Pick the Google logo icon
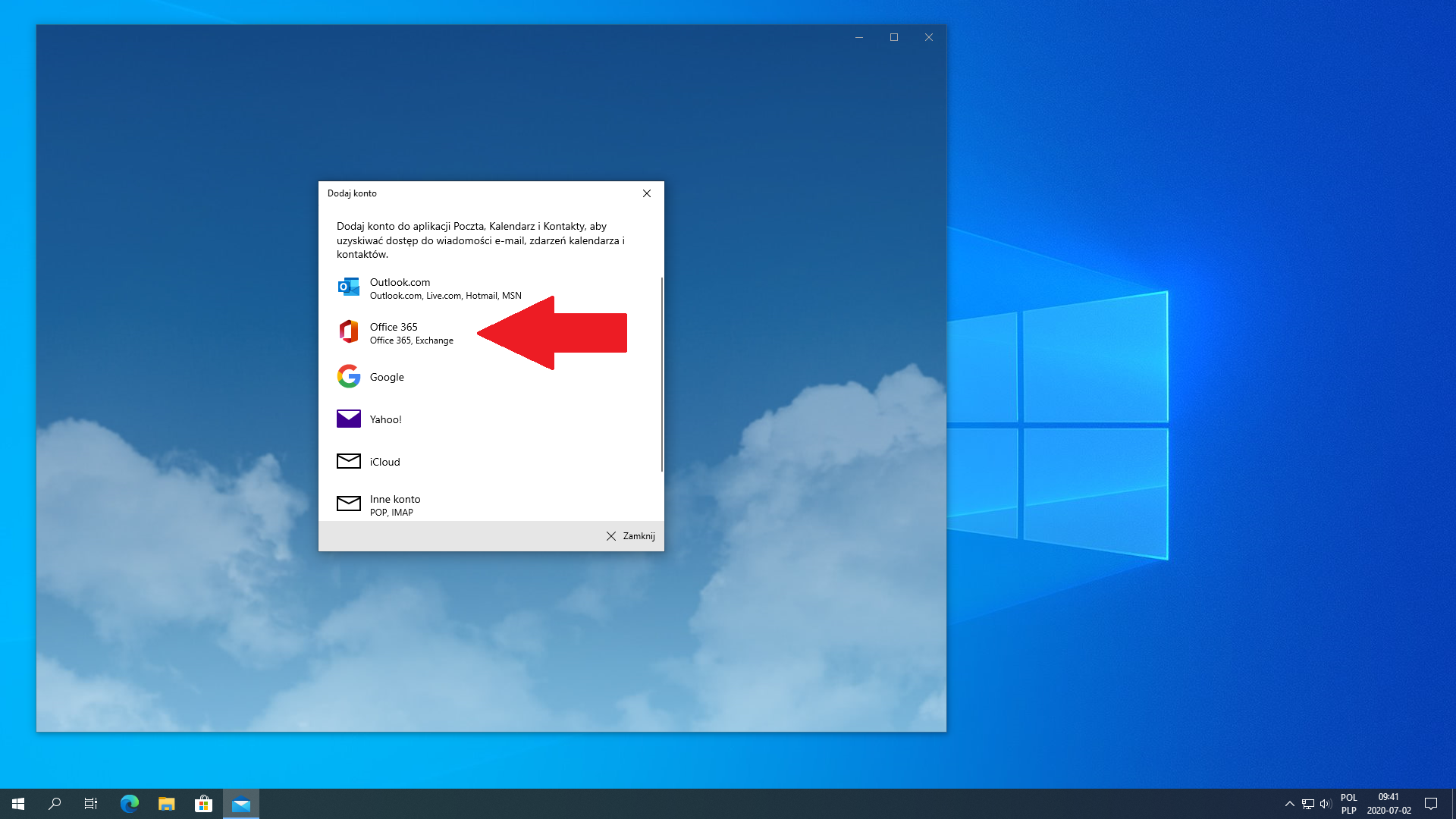The width and height of the screenshot is (1456, 819). tap(349, 376)
